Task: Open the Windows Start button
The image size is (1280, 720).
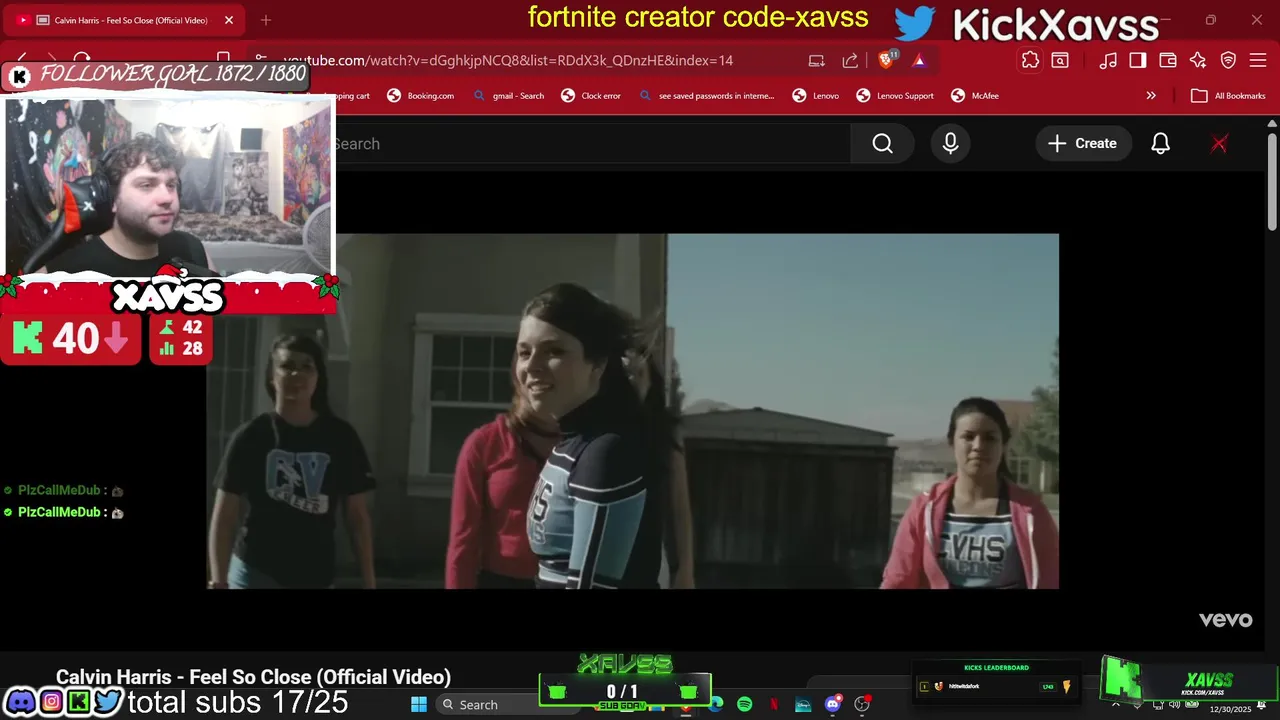Action: [x=418, y=705]
